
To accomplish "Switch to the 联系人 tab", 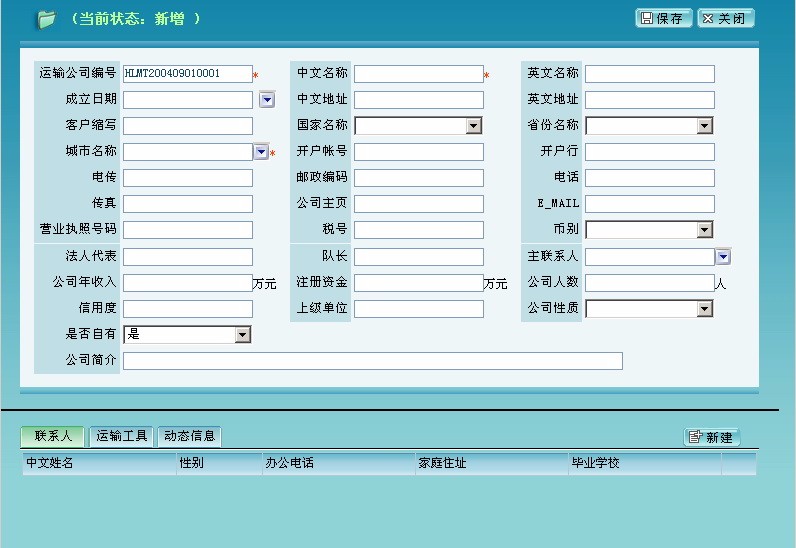I will 52,436.
